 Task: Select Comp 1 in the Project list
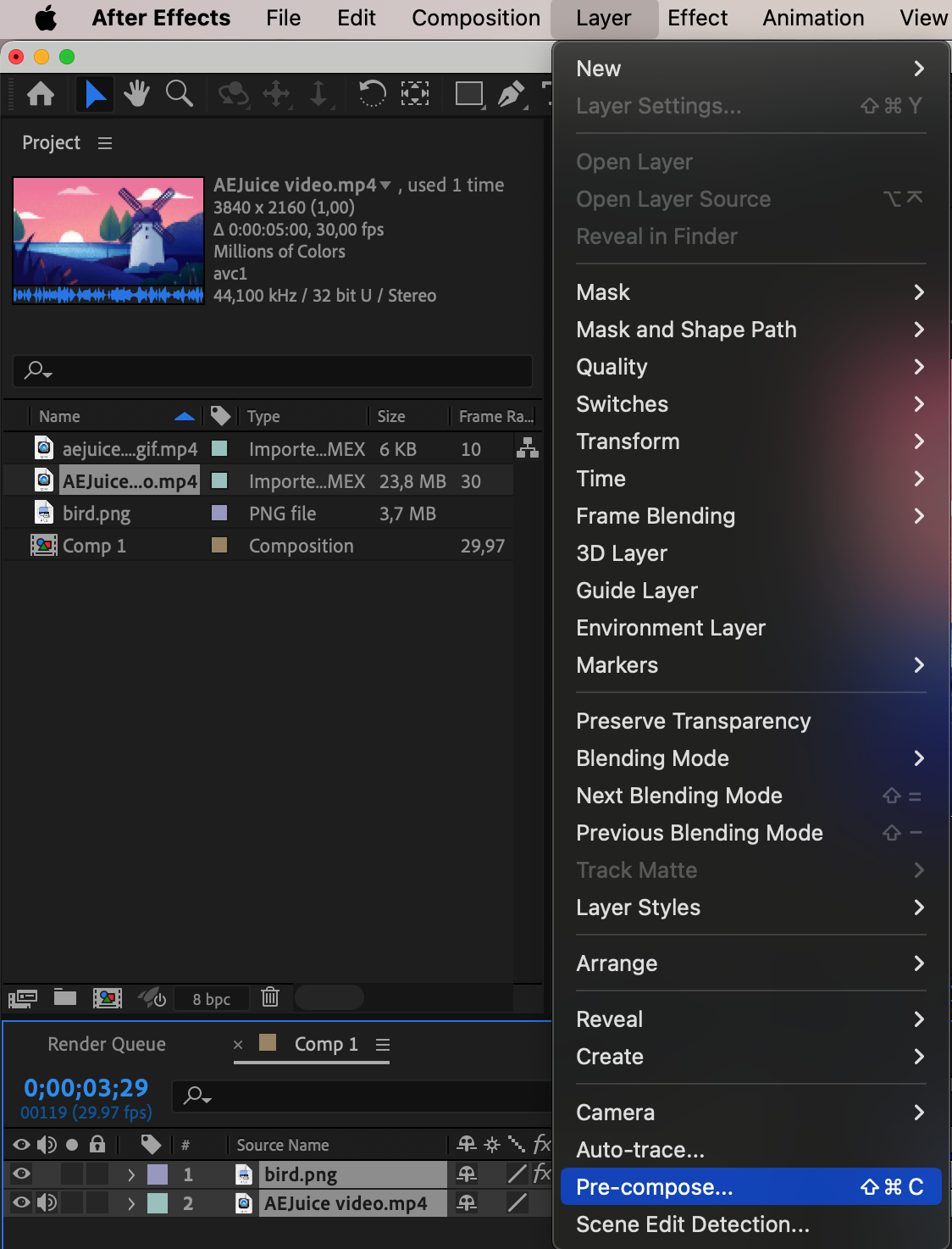(x=94, y=546)
